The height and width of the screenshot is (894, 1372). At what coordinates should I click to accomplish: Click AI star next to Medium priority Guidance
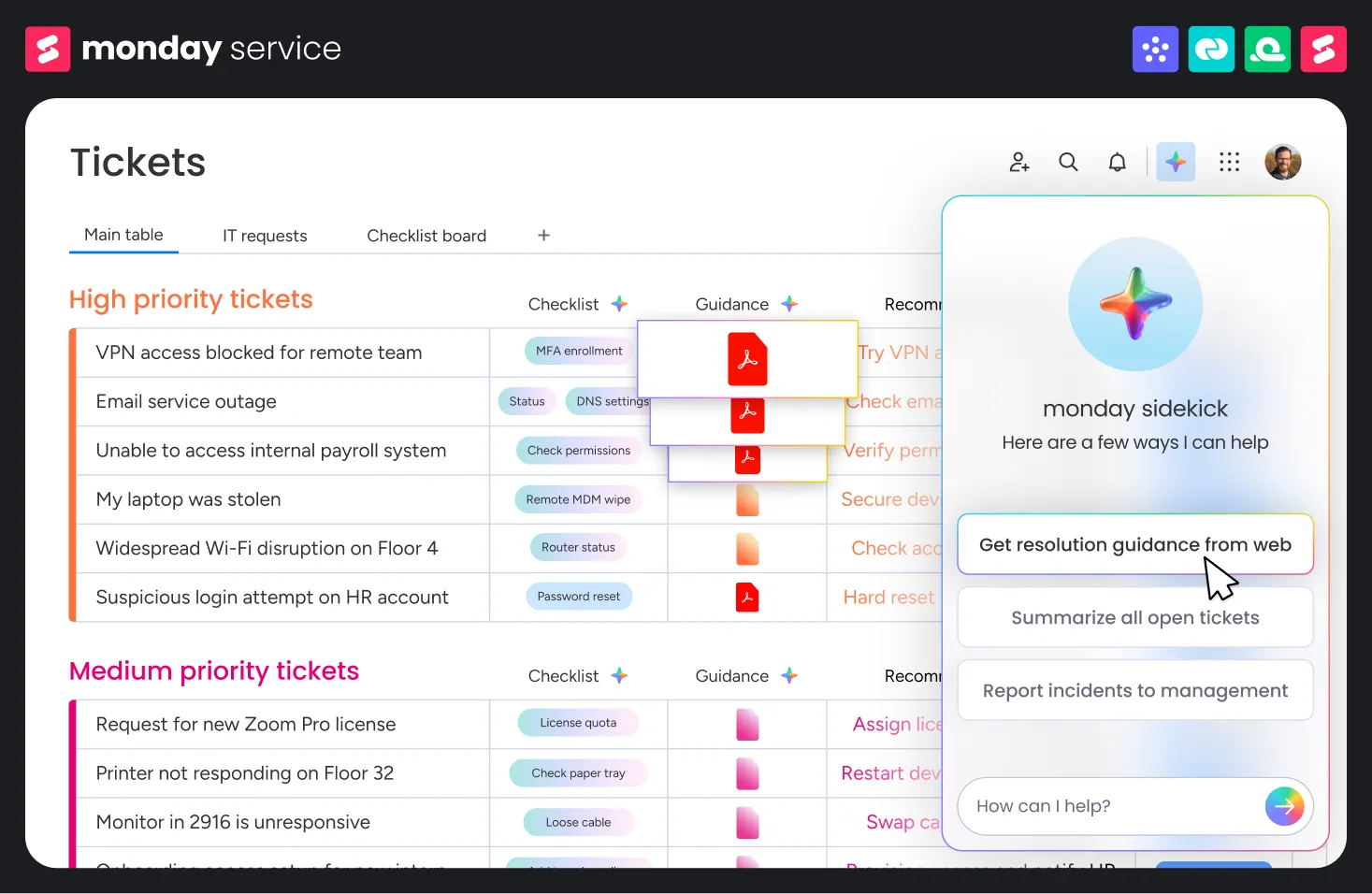(789, 675)
